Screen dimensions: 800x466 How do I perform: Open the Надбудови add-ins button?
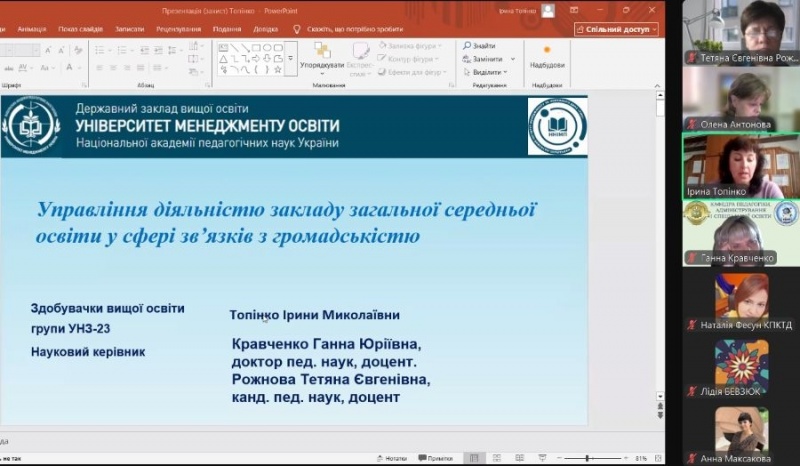(547, 55)
